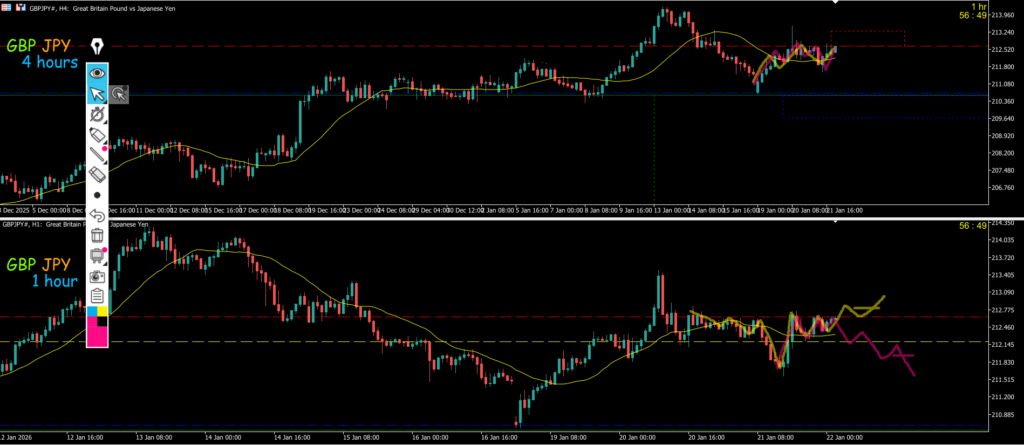Select the red dotted rectangle on H4 chart
Viewport: 1024px width, 445px height.
click(x=867, y=38)
